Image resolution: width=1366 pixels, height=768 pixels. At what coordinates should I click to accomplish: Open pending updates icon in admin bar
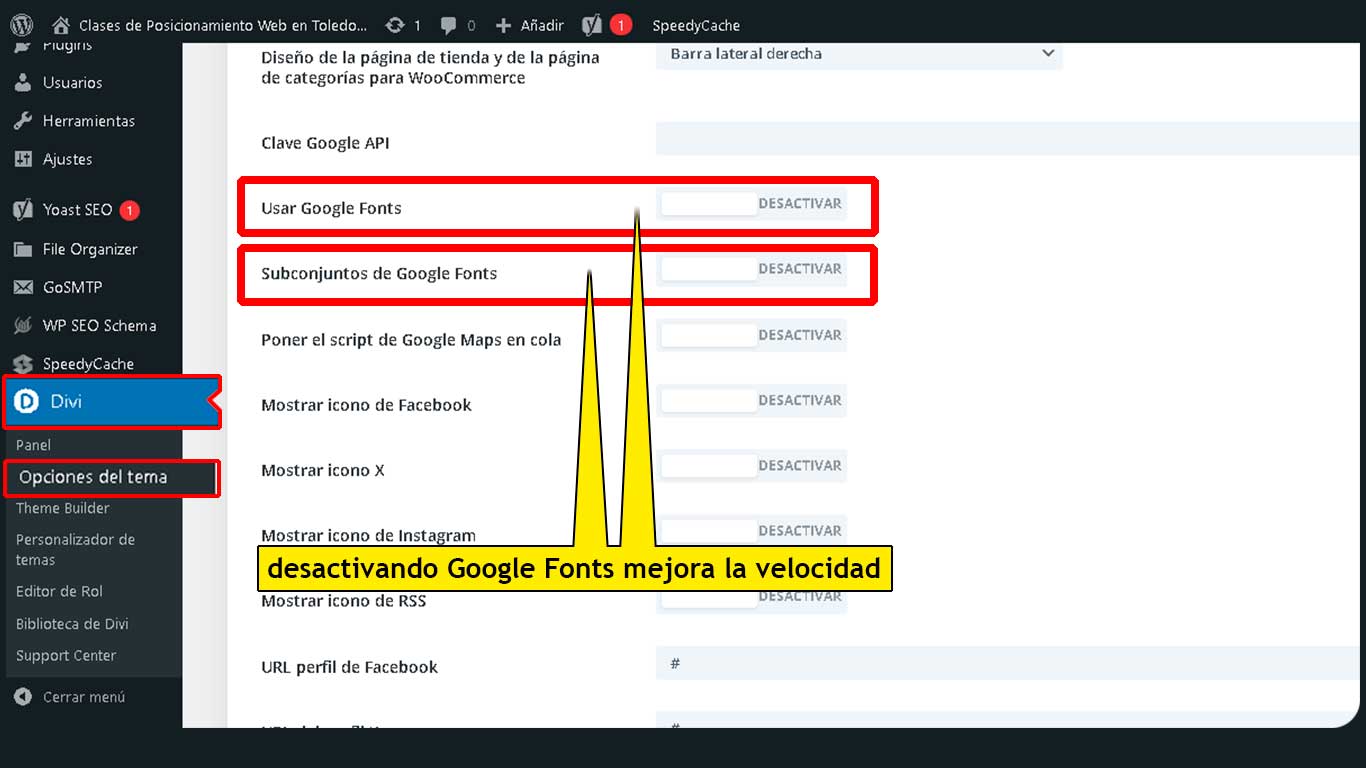tap(395, 25)
